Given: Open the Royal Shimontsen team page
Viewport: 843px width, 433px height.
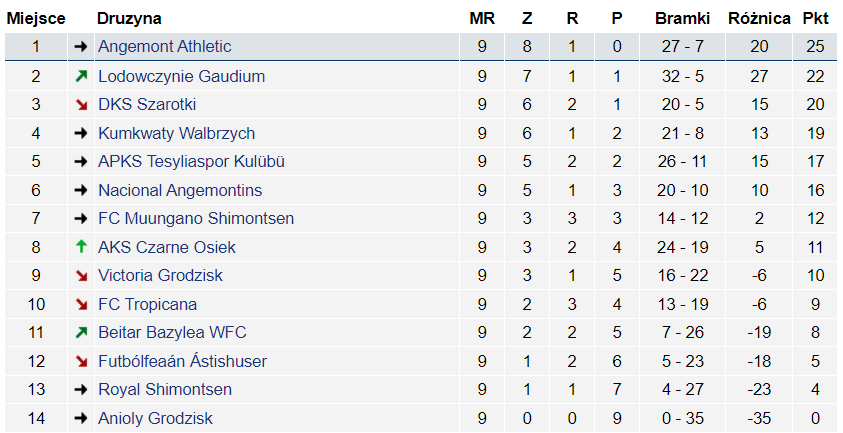Looking at the screenshot, I should coord(165,390).
